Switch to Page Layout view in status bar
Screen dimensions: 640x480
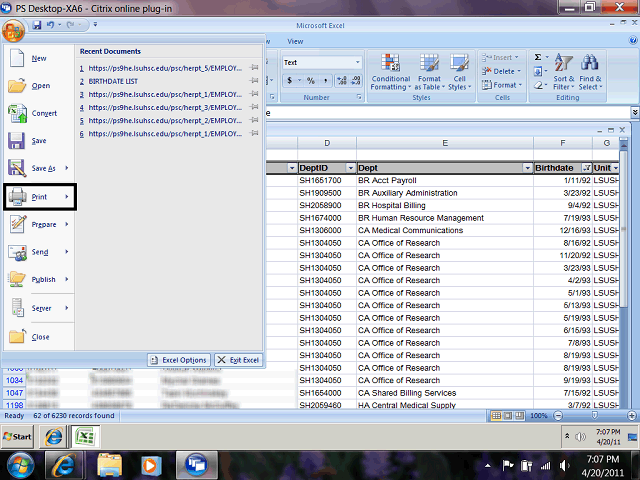506,415
